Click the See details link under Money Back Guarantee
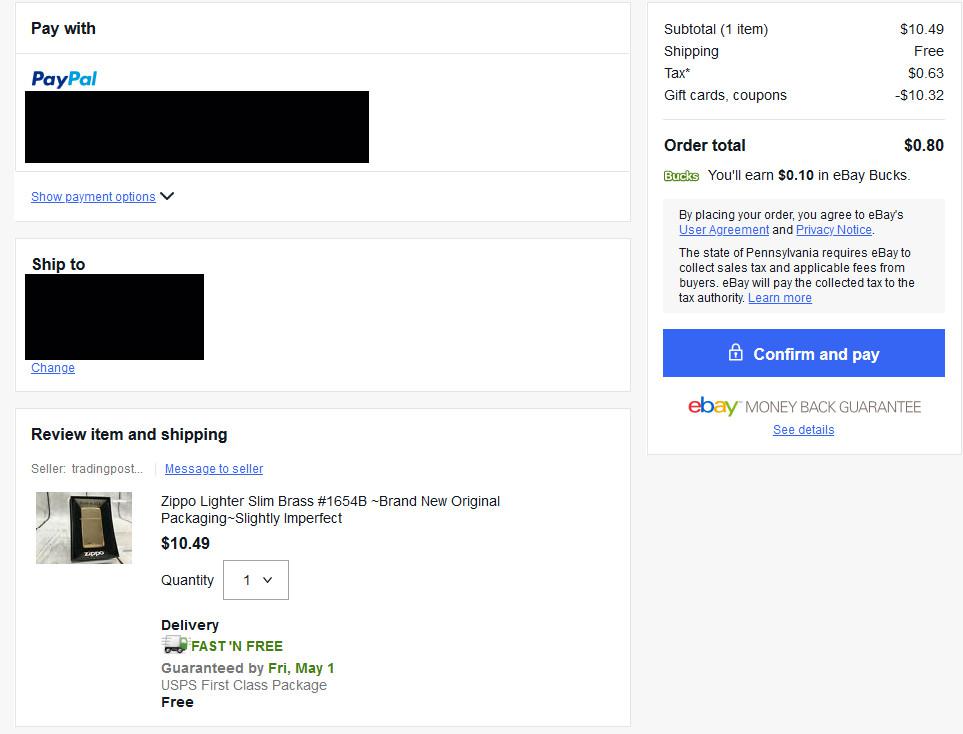The width and height of the screenshot is (963, 734). click(x=803, y=429)
